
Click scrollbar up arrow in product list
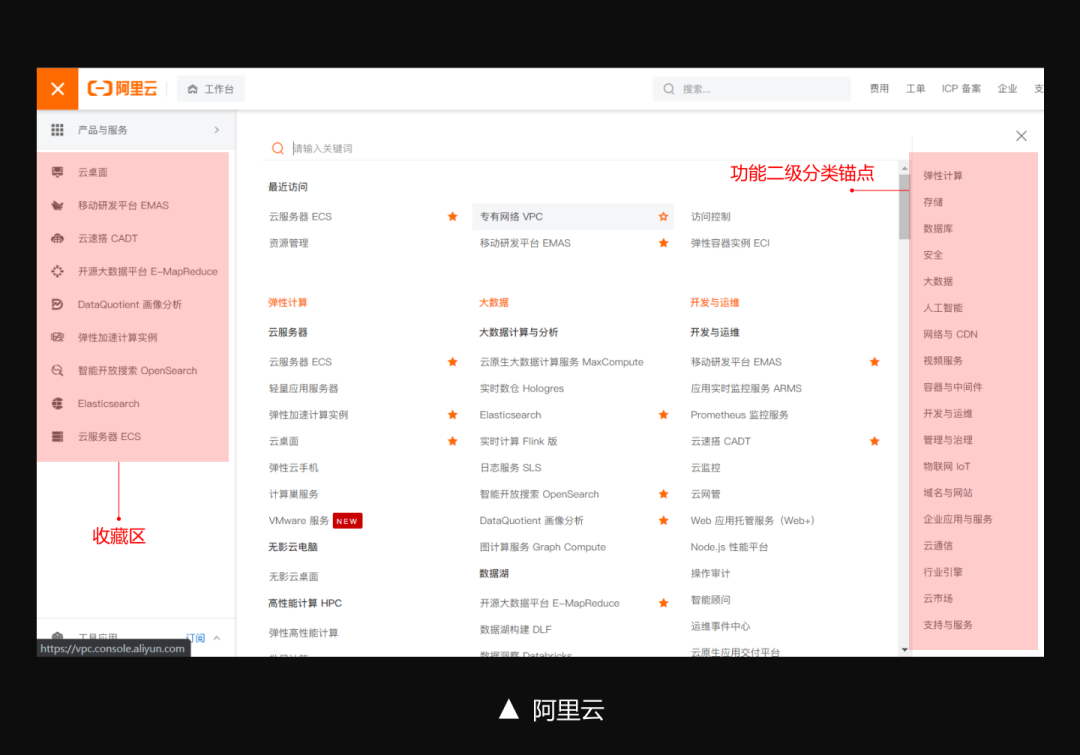pos(904,168)
